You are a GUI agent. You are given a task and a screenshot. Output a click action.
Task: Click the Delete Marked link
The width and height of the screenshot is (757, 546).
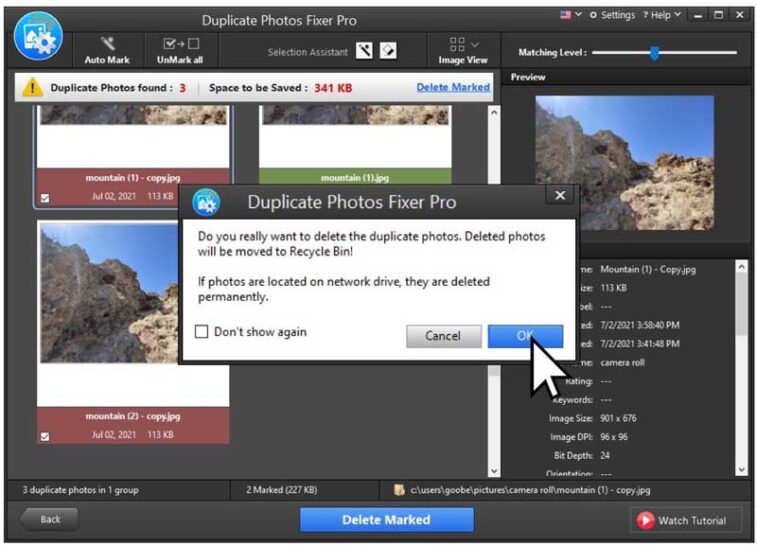pyautogui.click(x=453, y=87)
